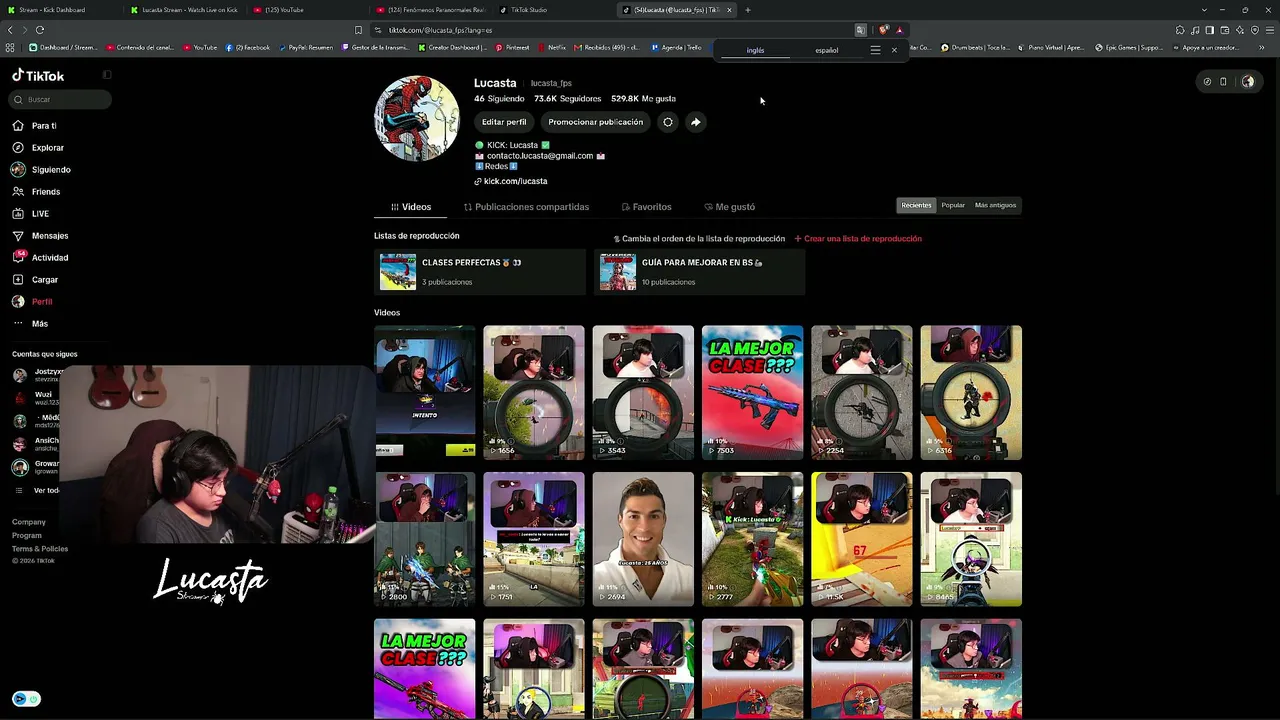Switch to Stream - Kick Dashboard browser tab

click(59, 10)
